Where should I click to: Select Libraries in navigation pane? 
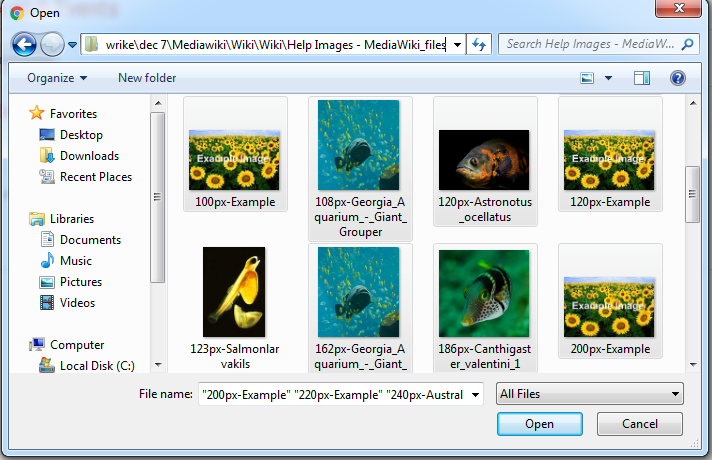72,219
